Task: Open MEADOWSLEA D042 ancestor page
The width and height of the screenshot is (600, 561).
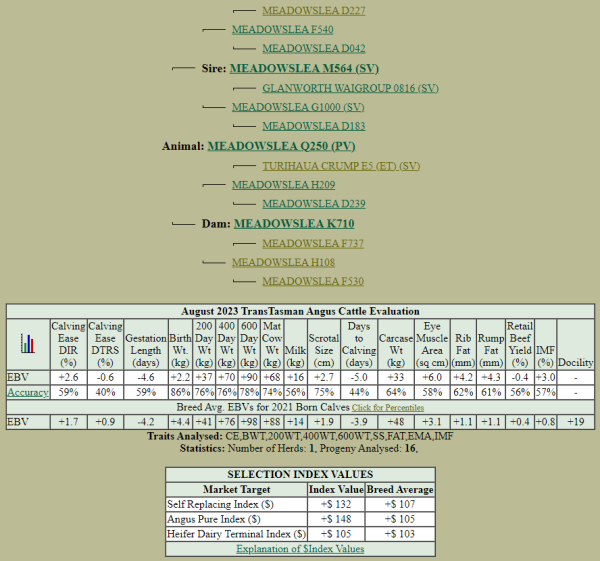Action: point(314,48)
